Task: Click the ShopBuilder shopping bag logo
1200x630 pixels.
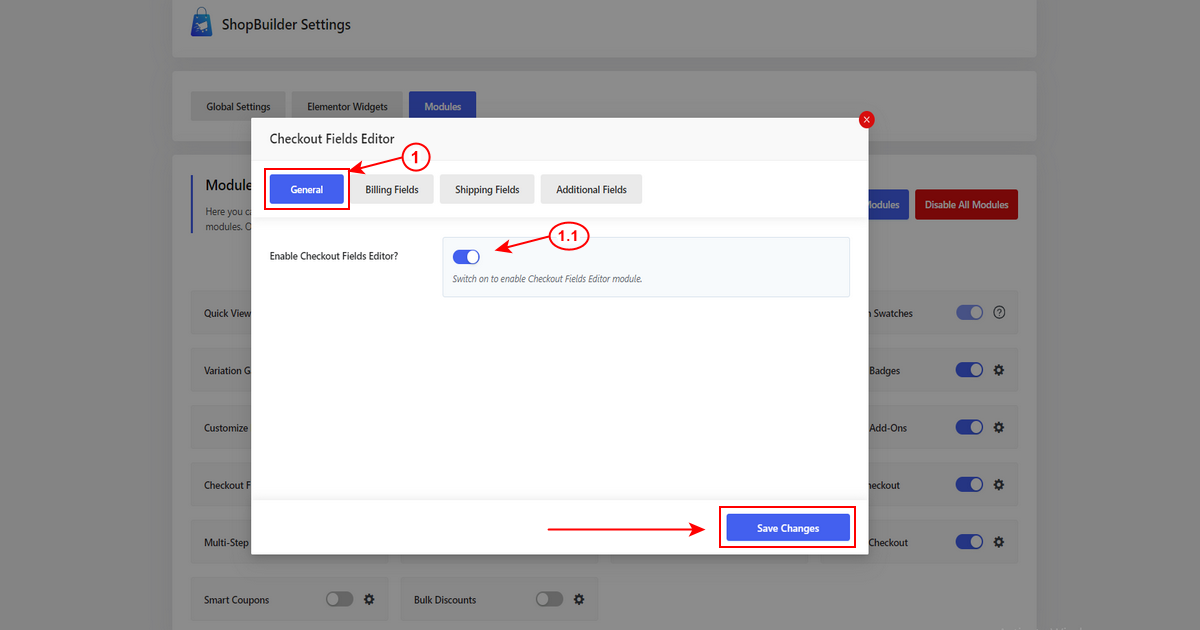Action: 201,23
